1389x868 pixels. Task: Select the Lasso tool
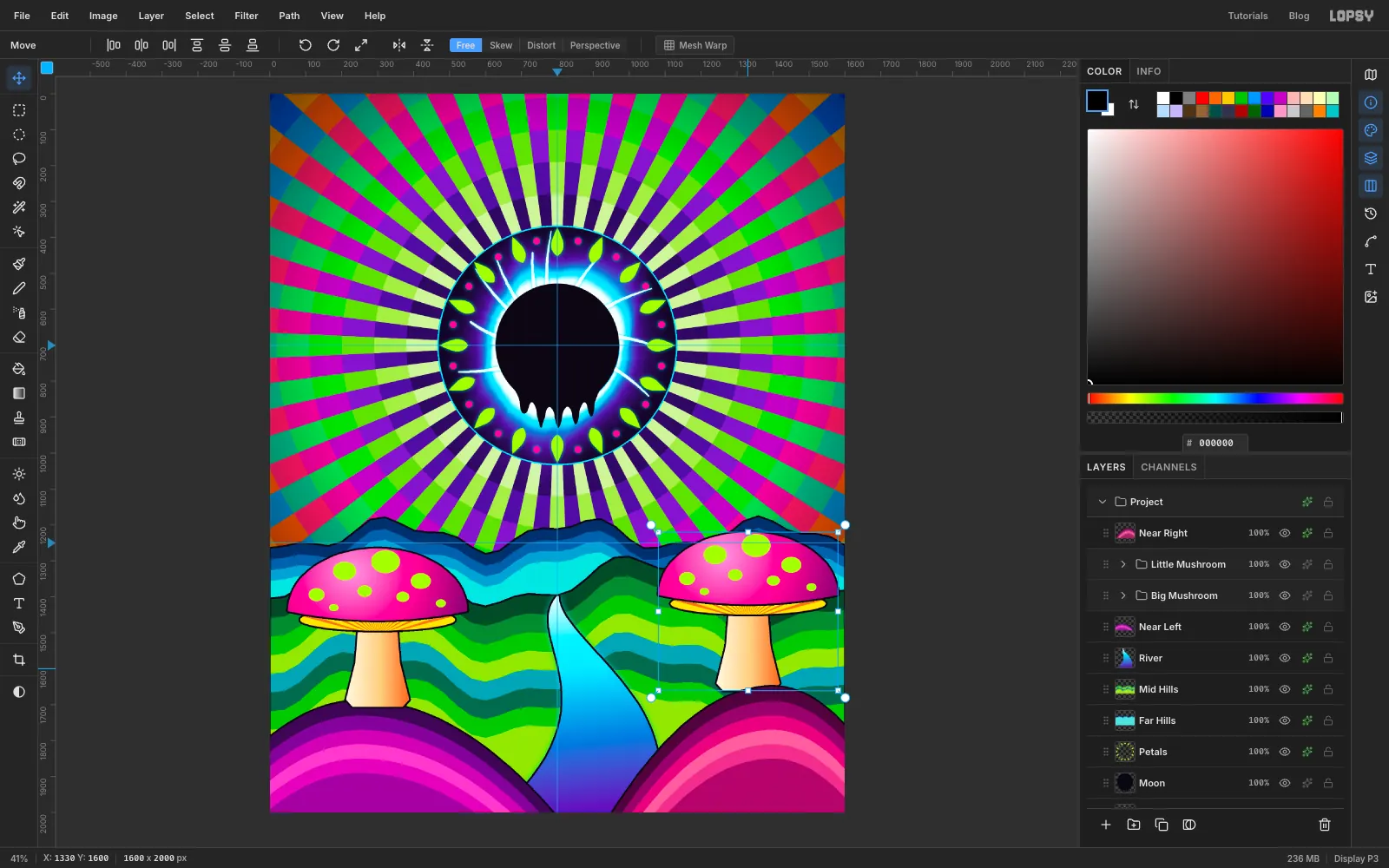pyautogui.click(x=19, y=159)
